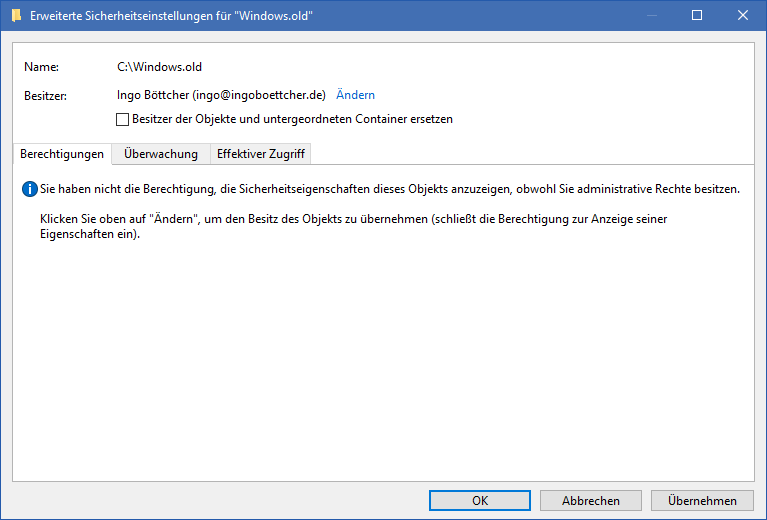Screen dimensions: 767x520
Task: Click the folder icon in title bar
Action: 17,16
